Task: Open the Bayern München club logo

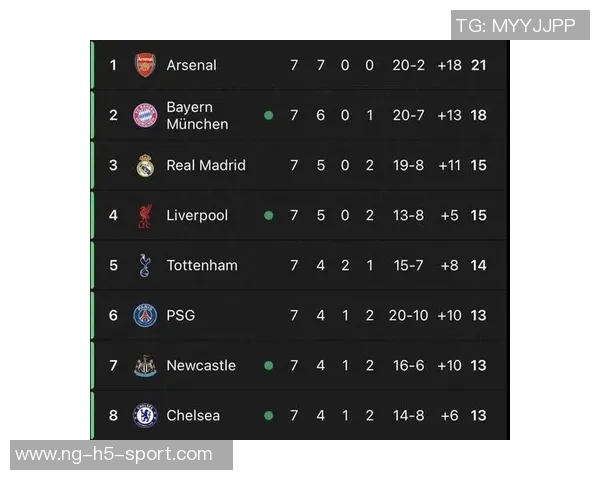Action: [x=145, y=115]
